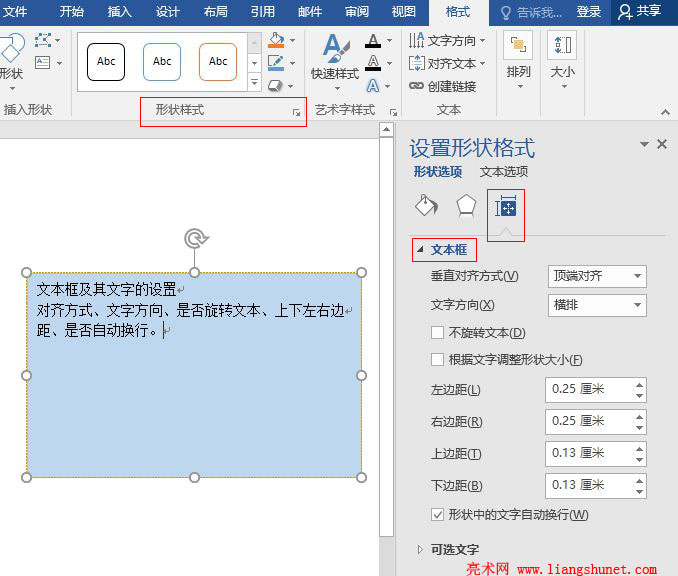Switch to the 审阅 tab
The image size is (678, 576).
coord(357,12)
